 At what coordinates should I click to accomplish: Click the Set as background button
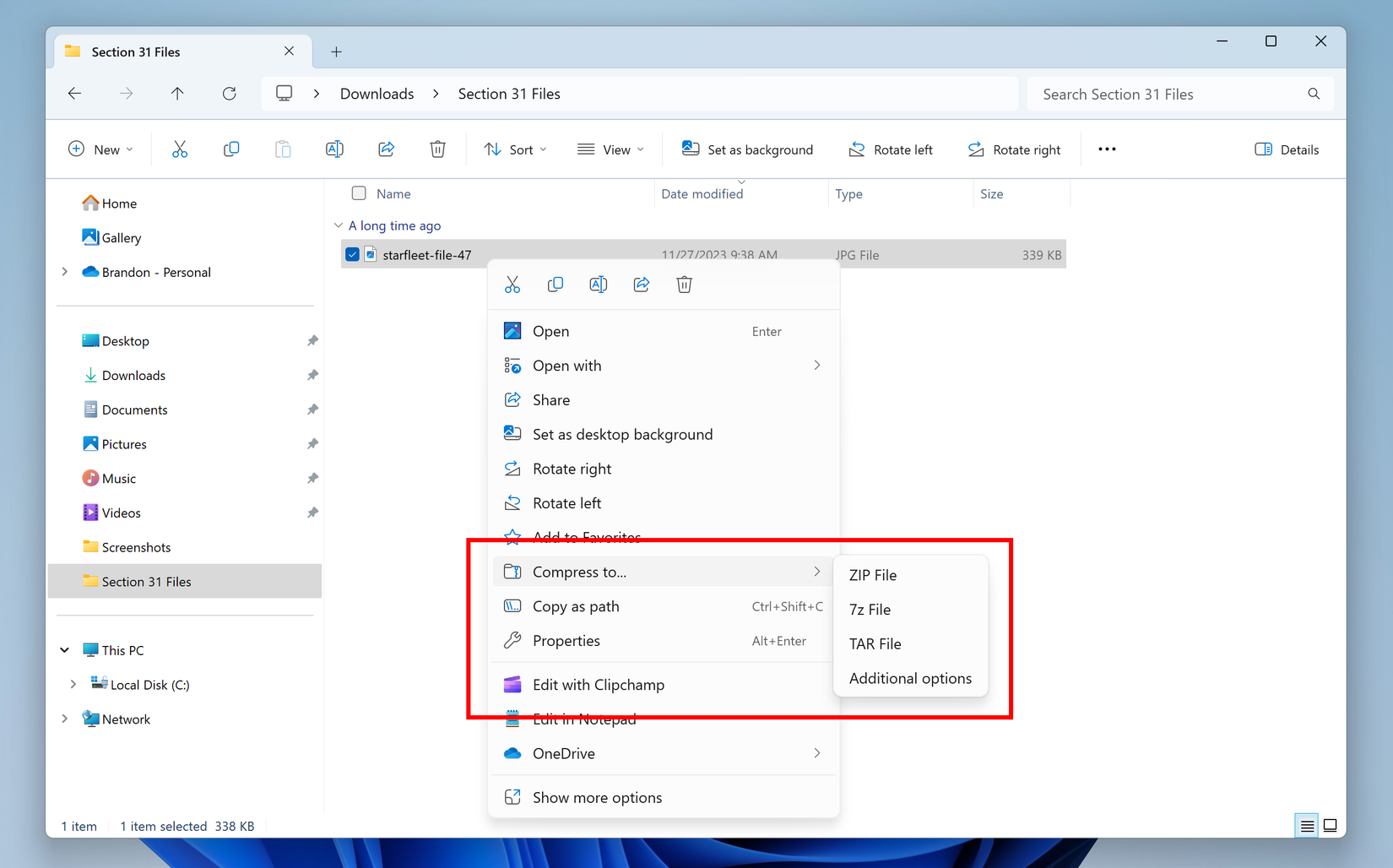[x=747, y=149]
